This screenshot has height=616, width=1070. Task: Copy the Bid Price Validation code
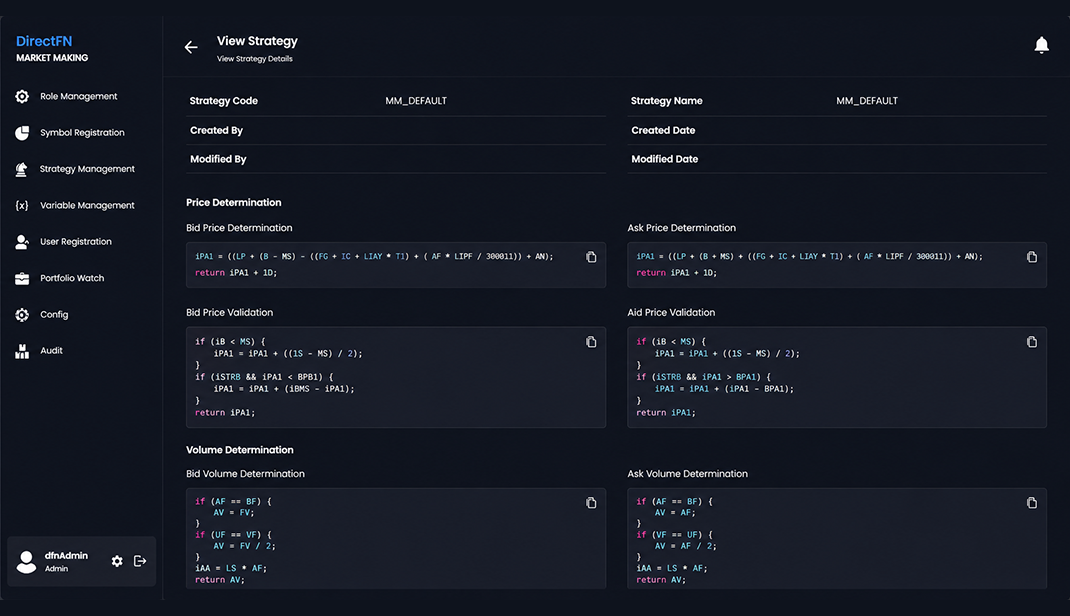tap(591, 342)
